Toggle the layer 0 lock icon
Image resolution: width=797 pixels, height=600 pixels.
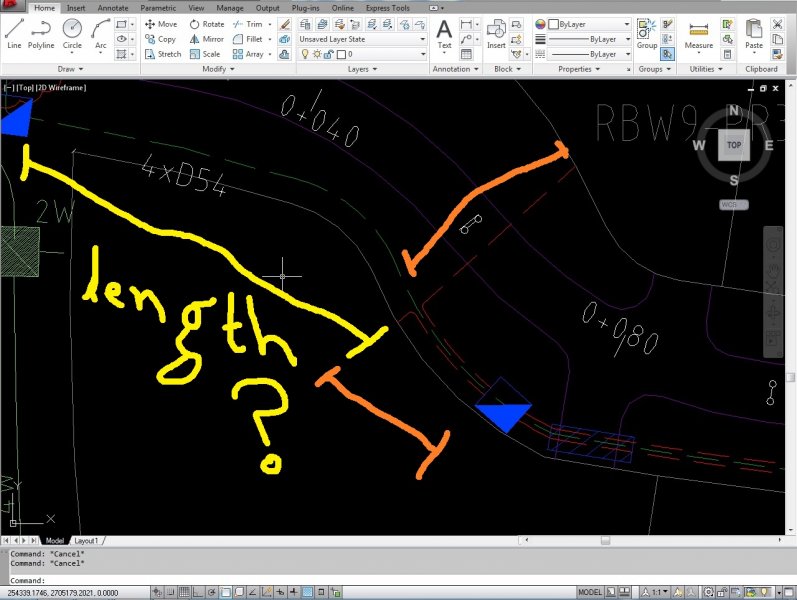[329, 54]
